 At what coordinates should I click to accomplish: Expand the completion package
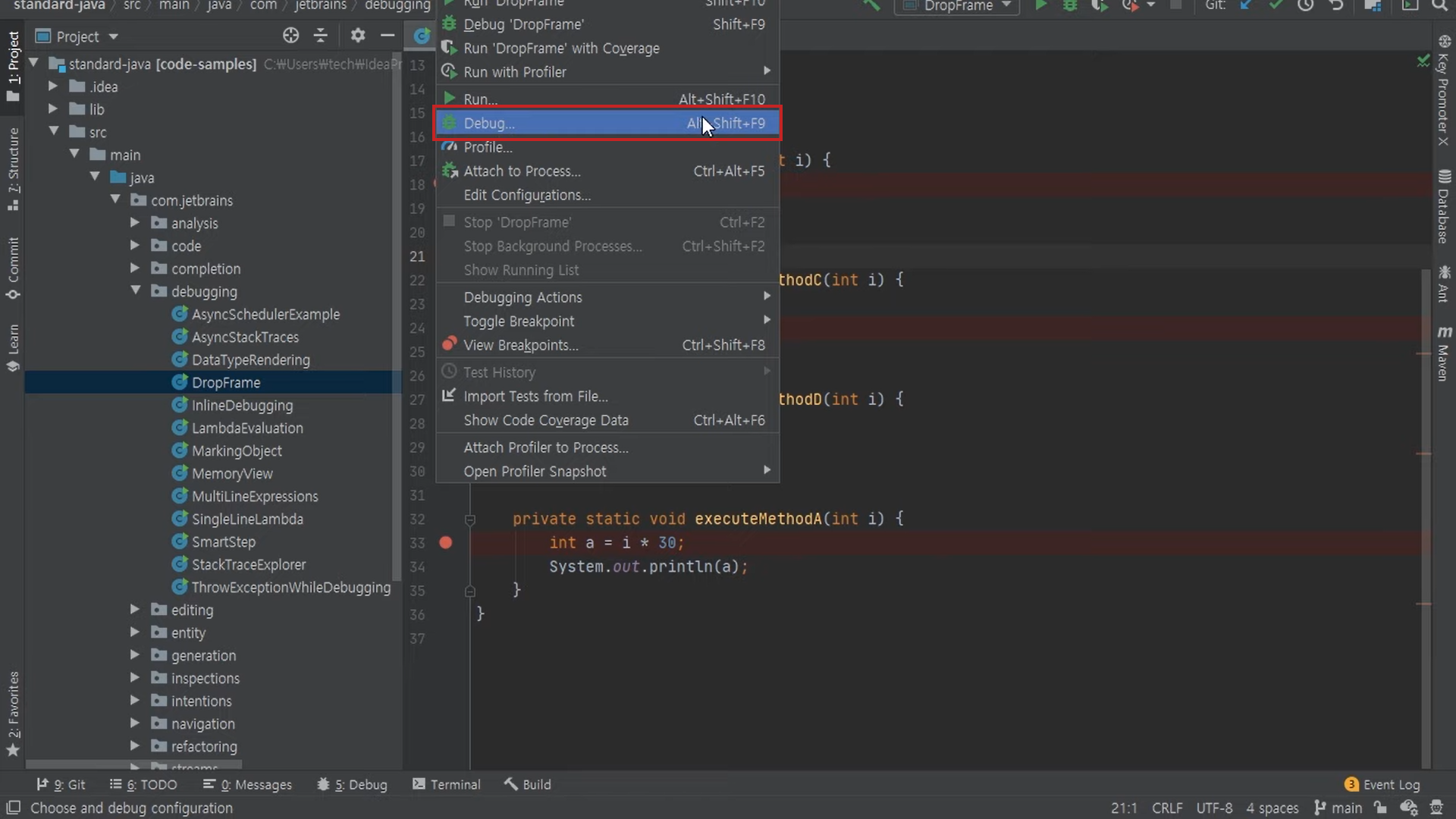(x=135, y=268)
